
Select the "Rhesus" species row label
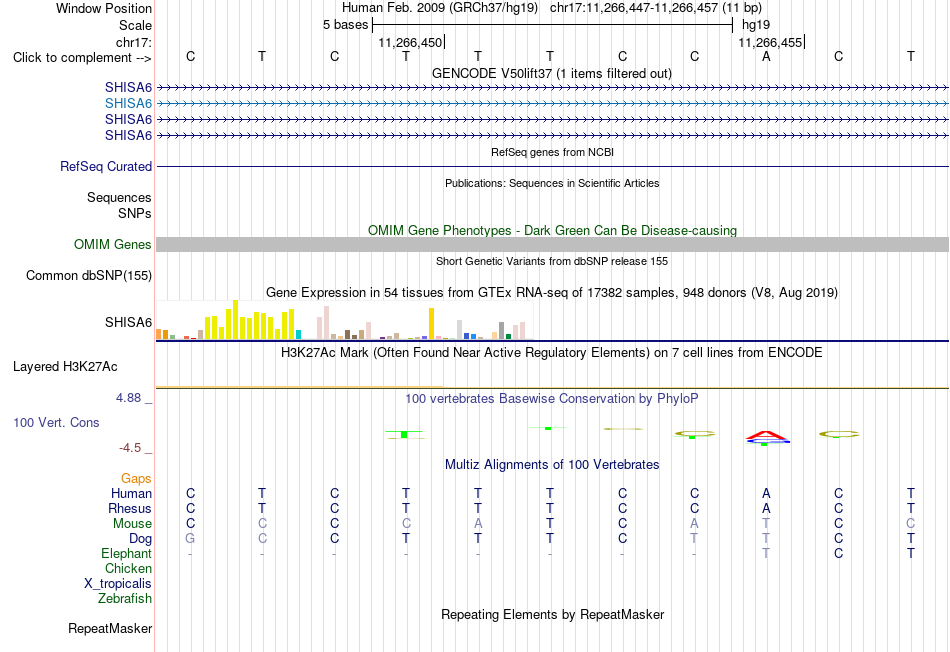pyautogui.click(x=130, y=508)
